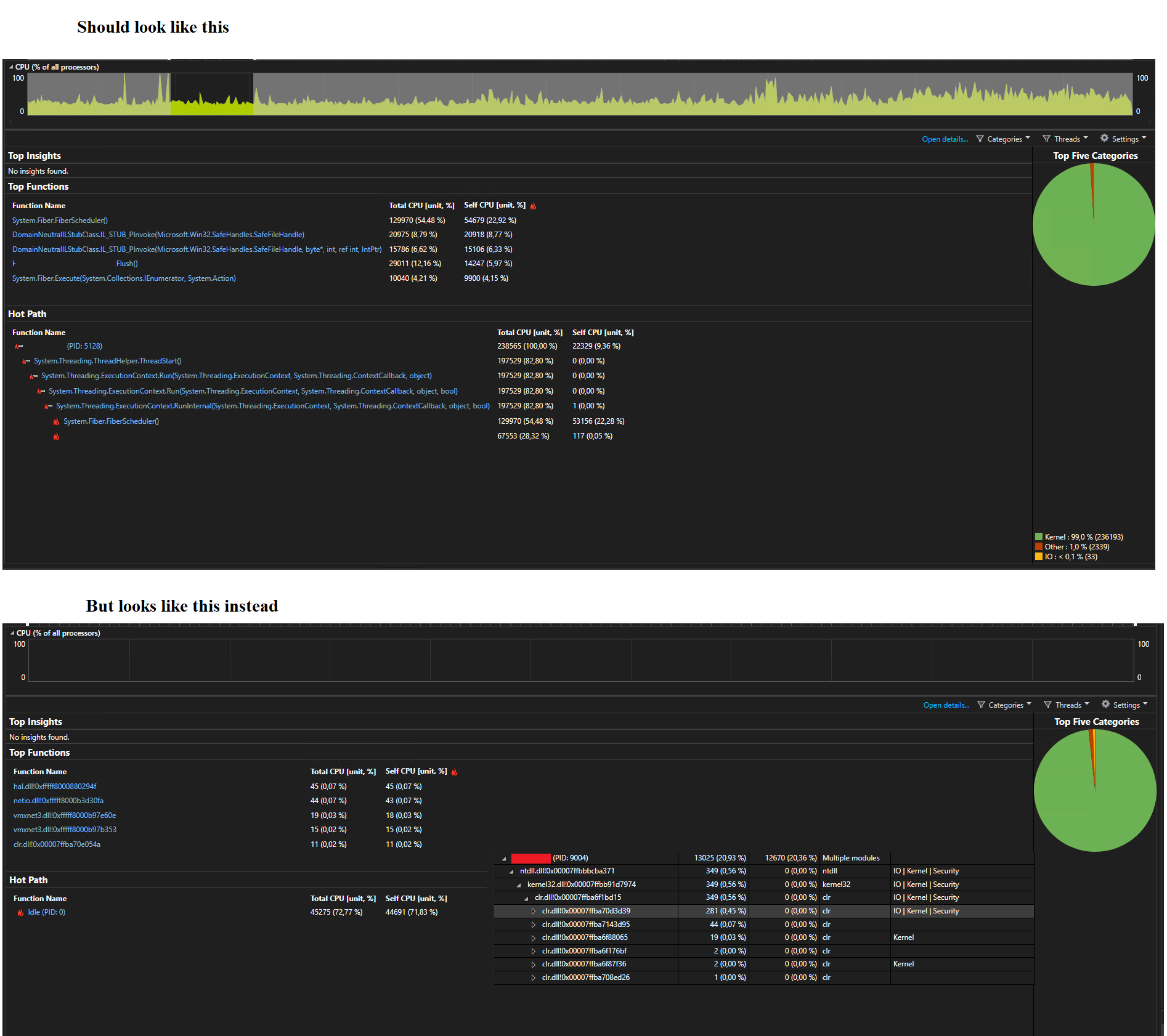
Task: Collapse the kernel32.dll!0x00007ffb91d7974 tree node
Action: (x=519, y=885)
